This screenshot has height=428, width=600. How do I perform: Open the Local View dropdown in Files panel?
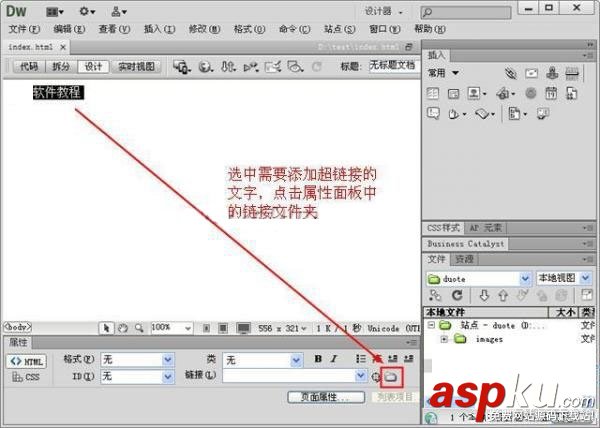point(586,278)
